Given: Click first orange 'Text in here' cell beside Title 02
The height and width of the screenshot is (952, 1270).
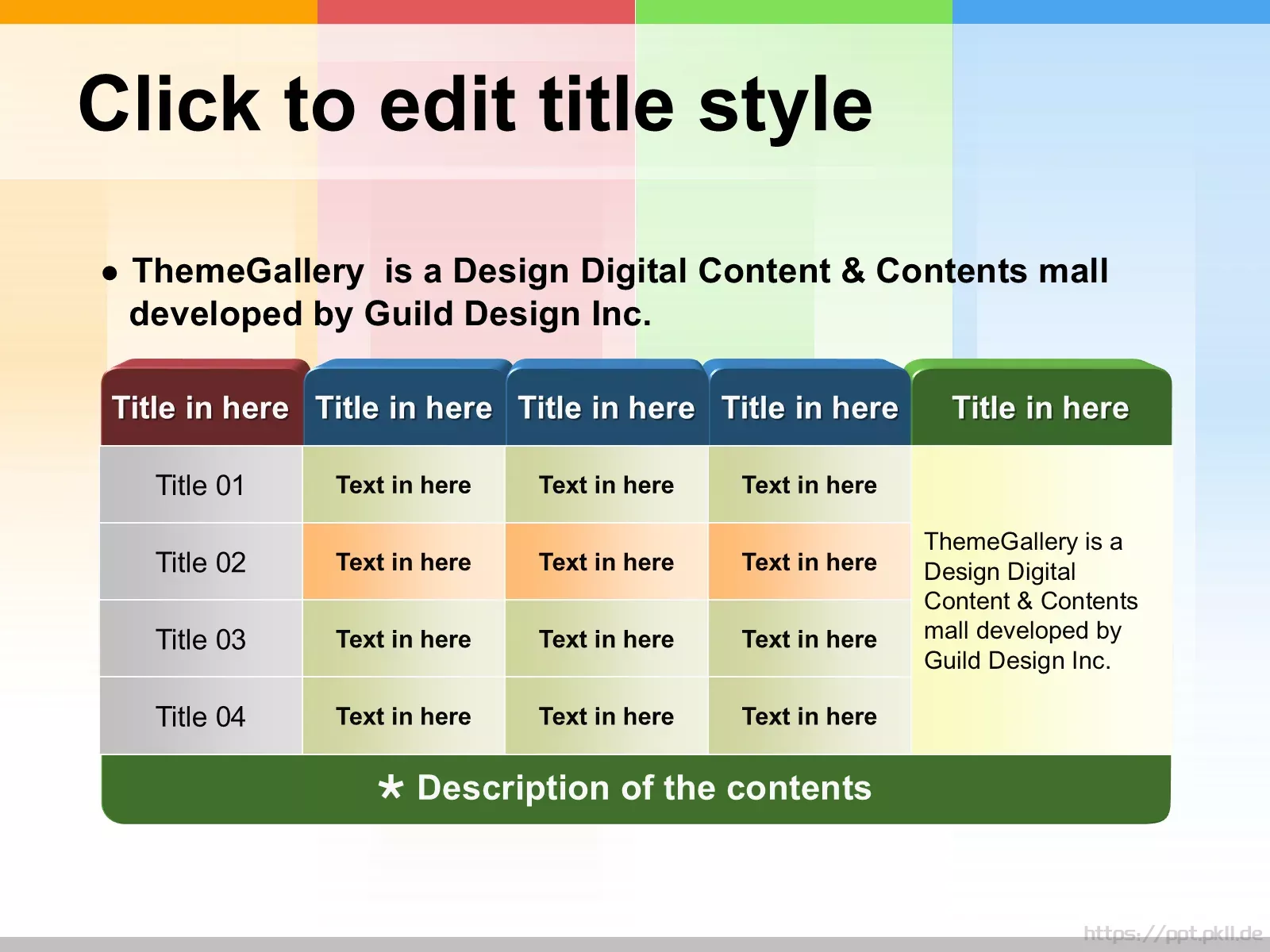Looking at the screenshot, I should pos(403,562).
